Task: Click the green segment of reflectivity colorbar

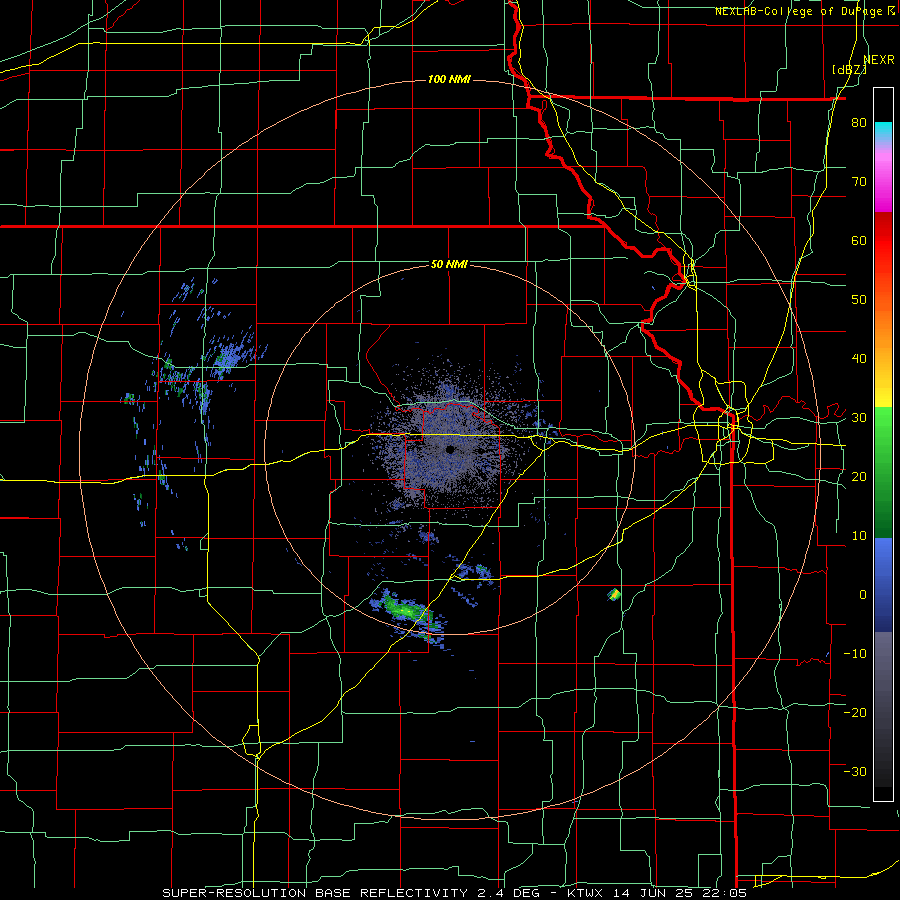Action: pyautogui.click(x=883, y=472)
